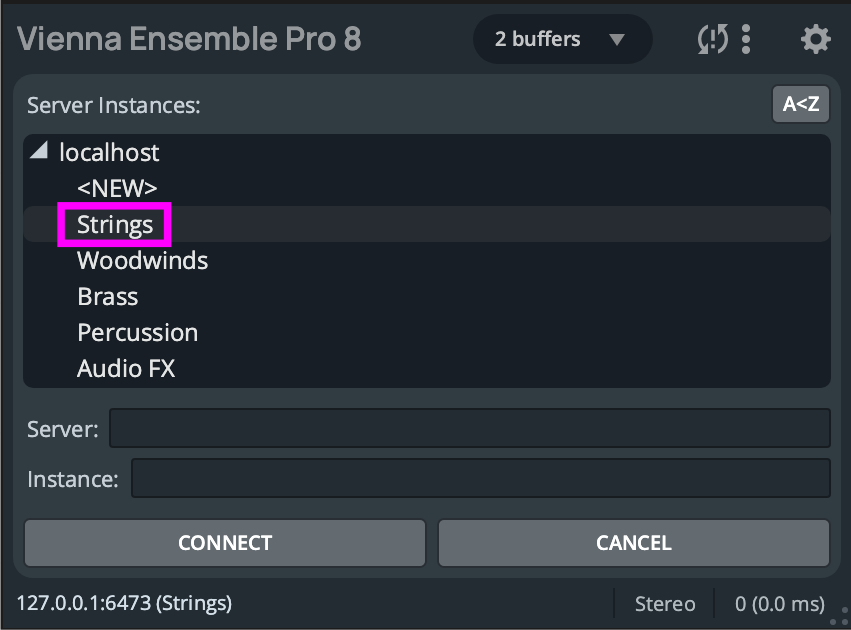Collapse the localhost server tree
This screenshot has width=851, height=630.
(39, 152)
